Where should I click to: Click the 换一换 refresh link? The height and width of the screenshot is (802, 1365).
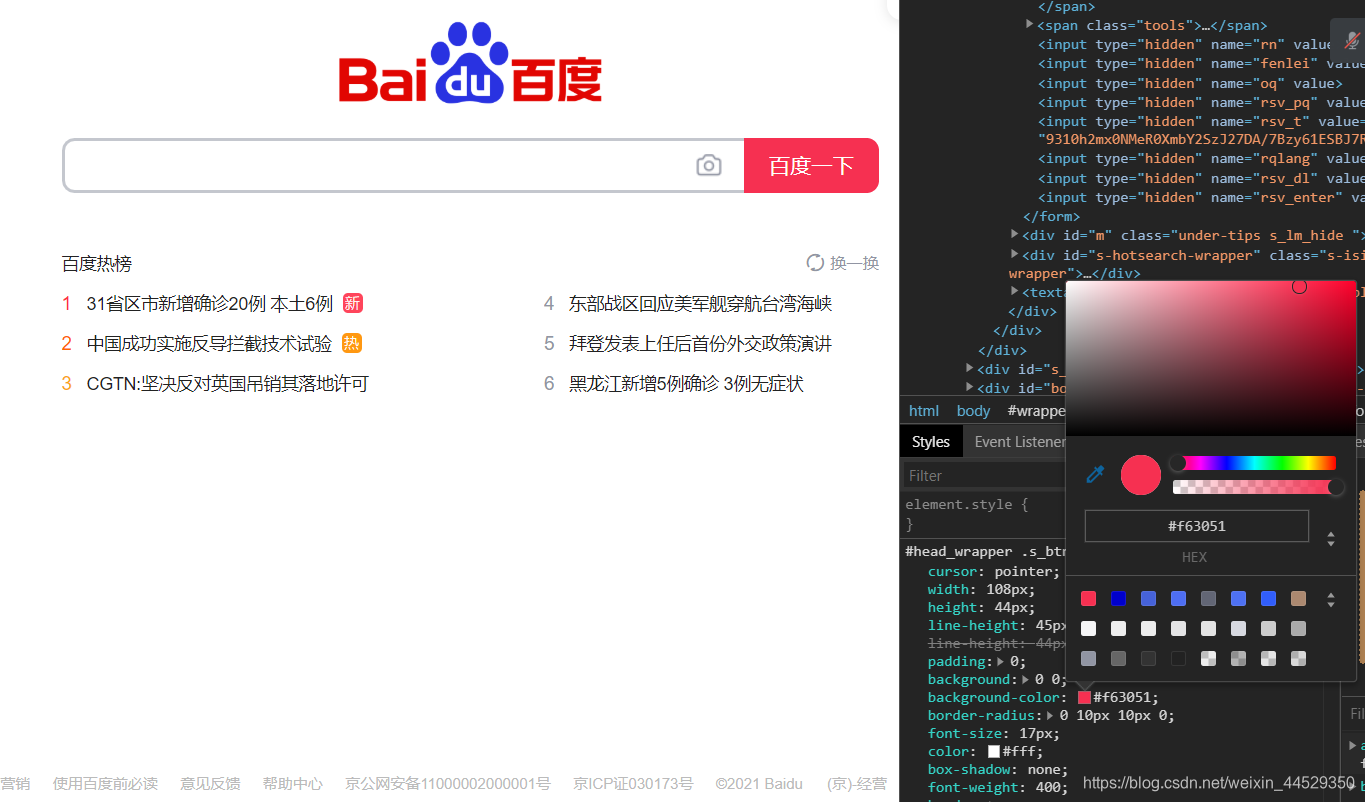click(843, 263)
